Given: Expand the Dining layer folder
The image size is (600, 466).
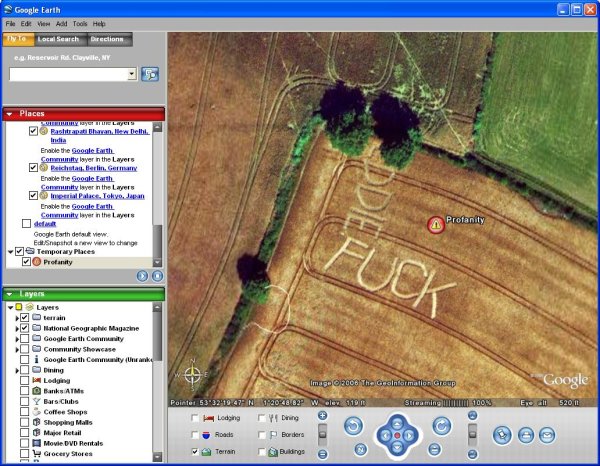Looking at the screenshot, I should (17, 370).
